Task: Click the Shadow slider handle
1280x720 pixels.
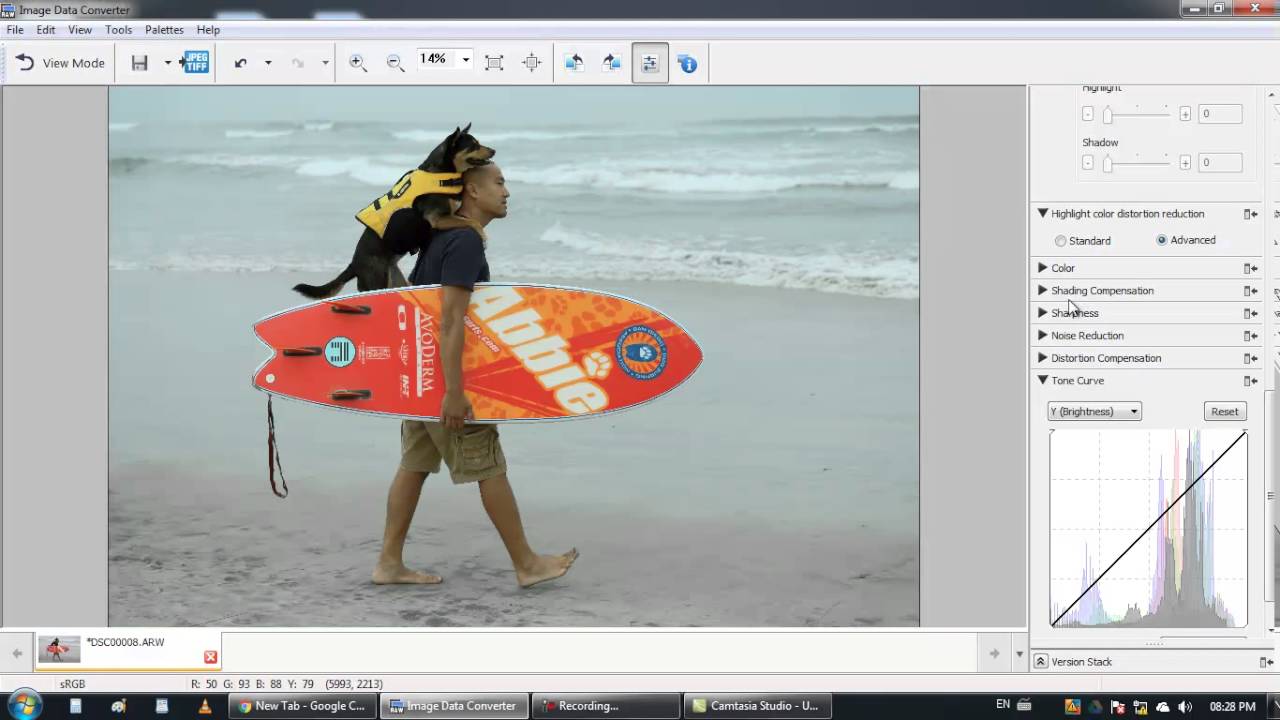Action: pyautogui.click(x=1107, y=164)
